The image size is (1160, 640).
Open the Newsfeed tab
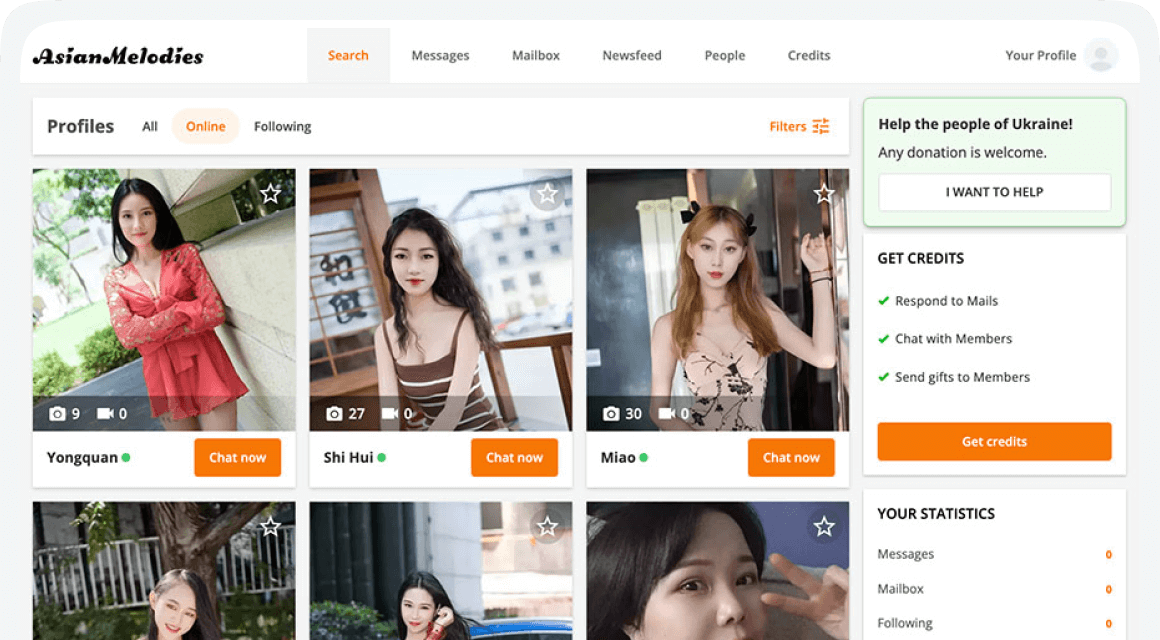[x=632, y=55]
